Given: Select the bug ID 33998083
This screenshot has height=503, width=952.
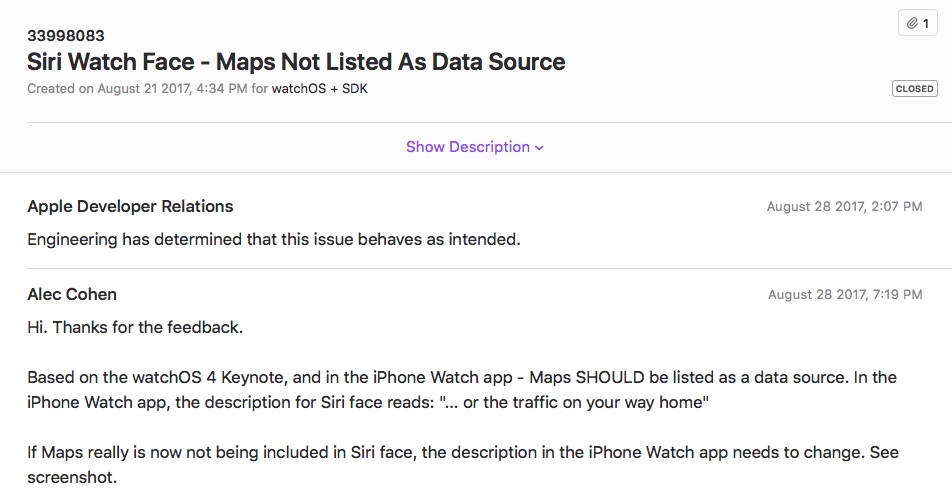Looking at the screenshot, I should coord(66,36).
